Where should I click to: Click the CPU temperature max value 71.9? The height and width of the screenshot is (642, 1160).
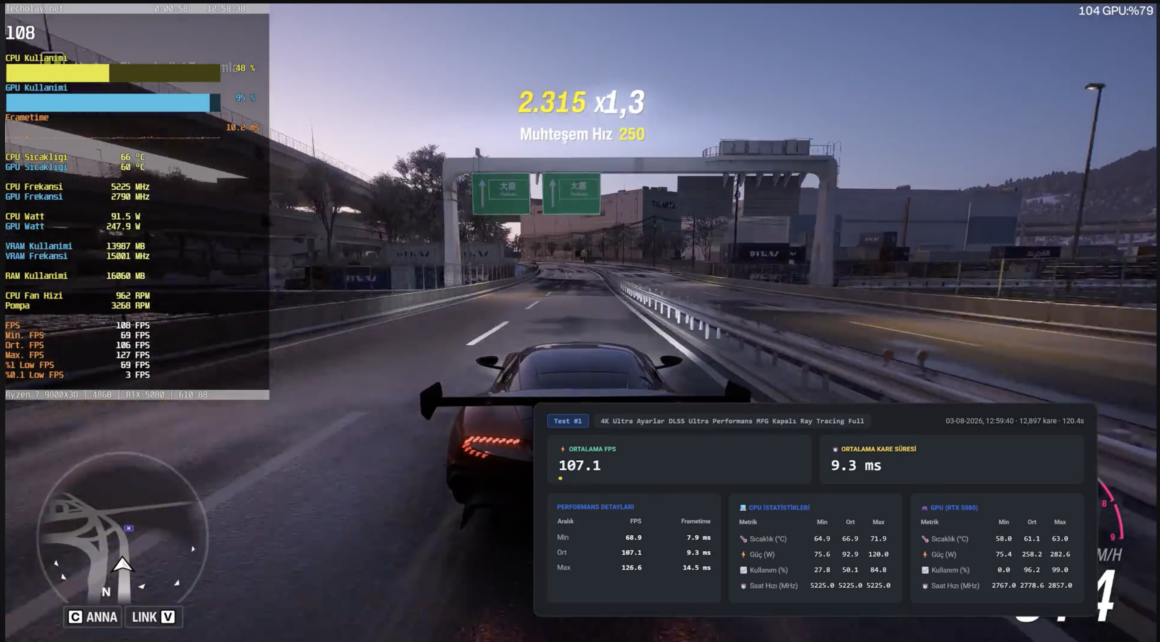pos(878,539)
